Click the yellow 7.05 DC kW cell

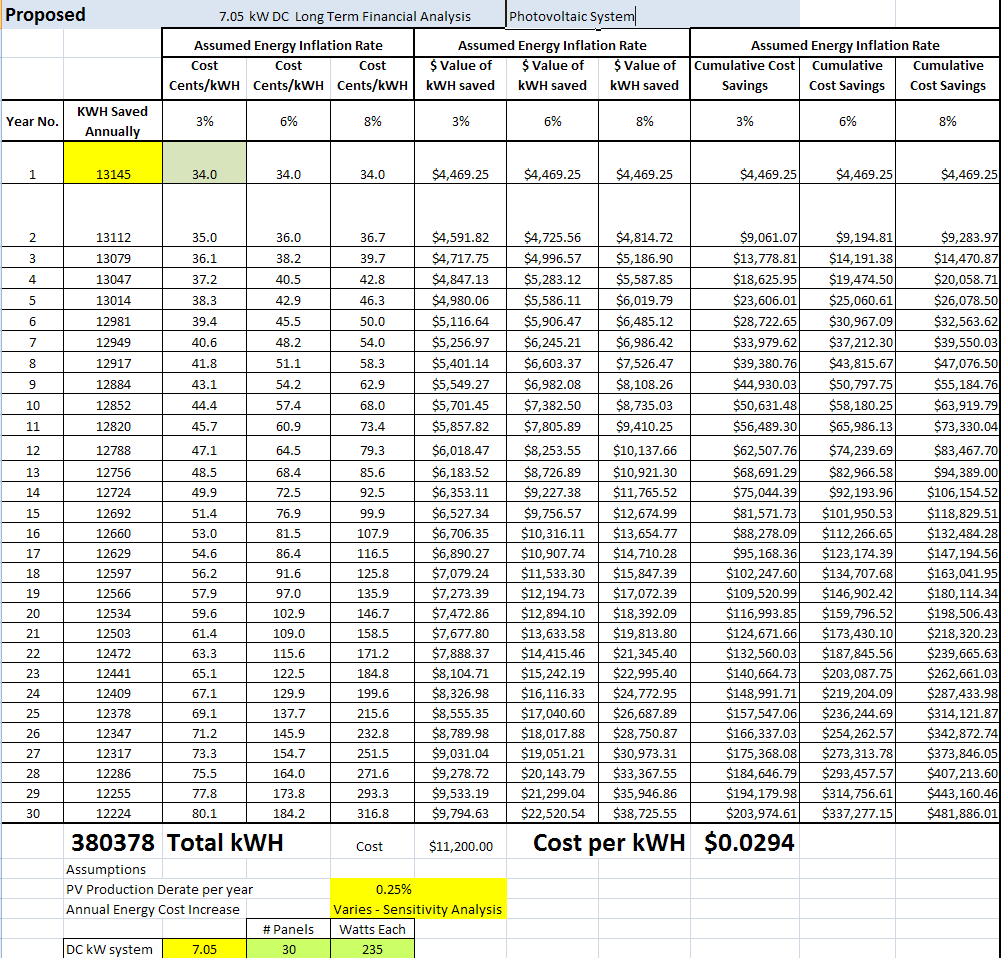tap(204, 949)
